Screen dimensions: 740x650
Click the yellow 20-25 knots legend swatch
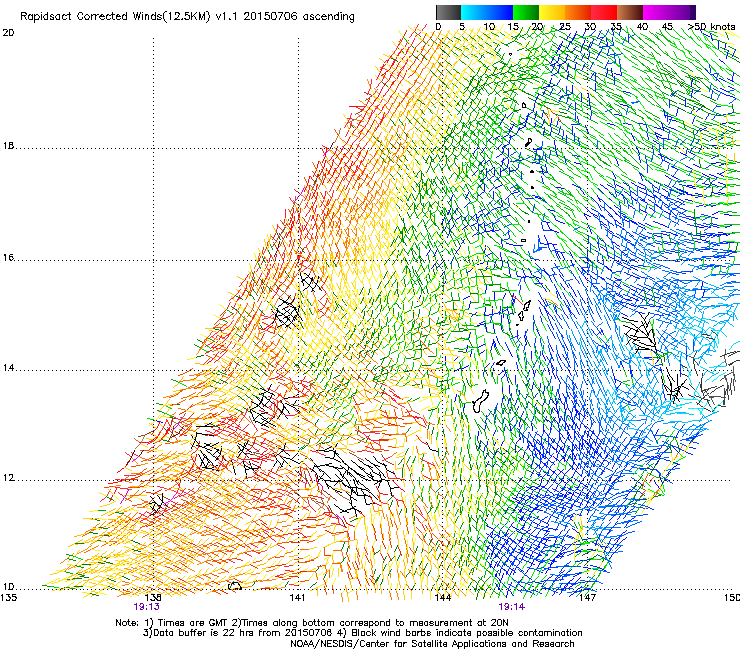[551, 12]
